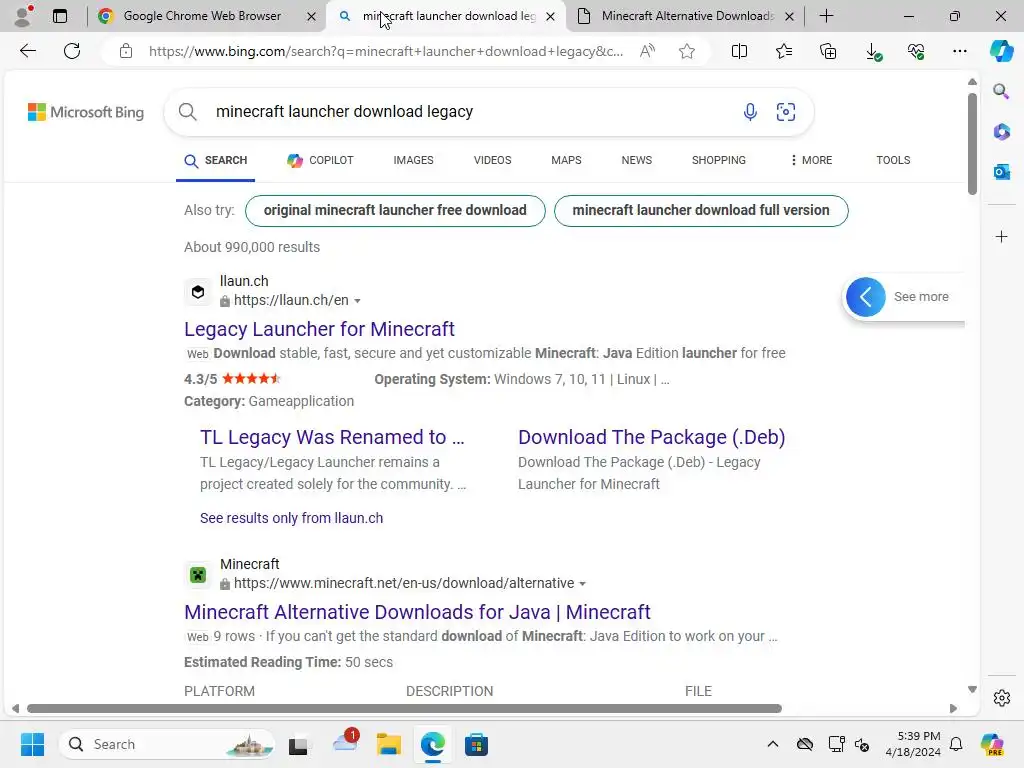Search using image visual search icon
The image size is (1024, 768).
pos(786,112)
